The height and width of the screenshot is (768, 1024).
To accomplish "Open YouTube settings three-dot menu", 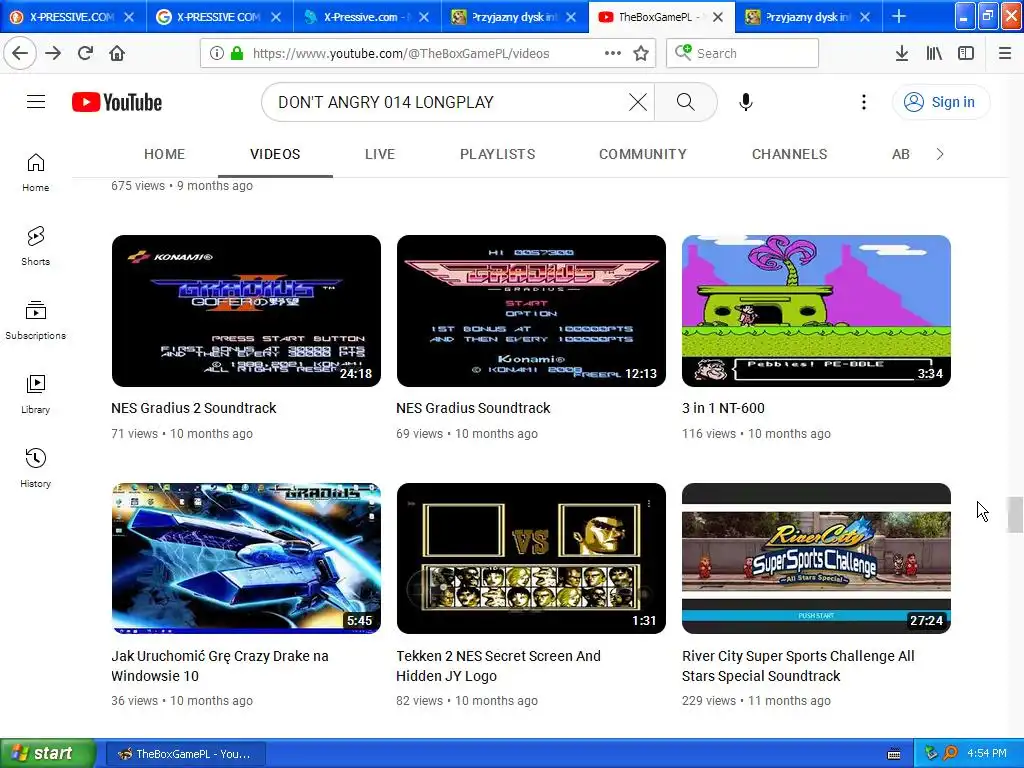I will 863,102.
